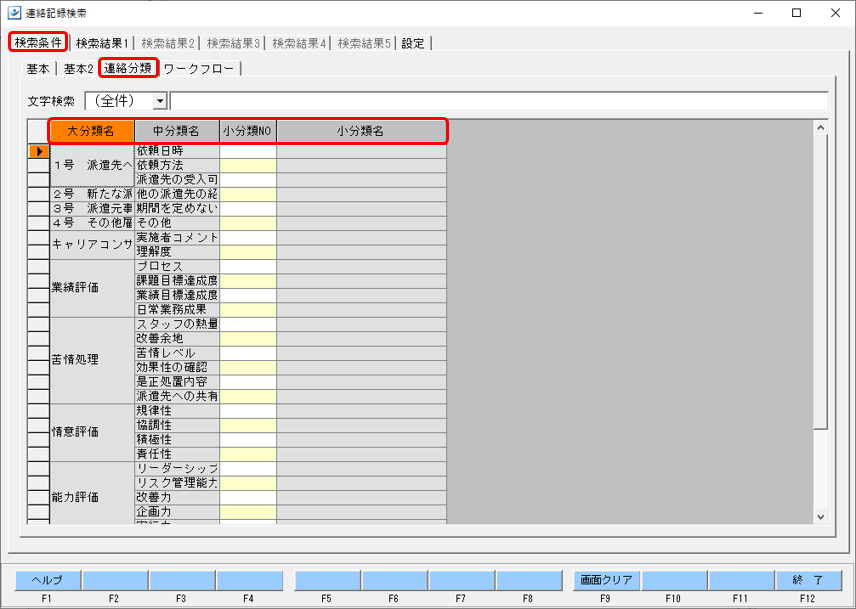Select the リーダーシップ cell
The image size is (856, 609).
pyautogui.click(x=177, y=469)
